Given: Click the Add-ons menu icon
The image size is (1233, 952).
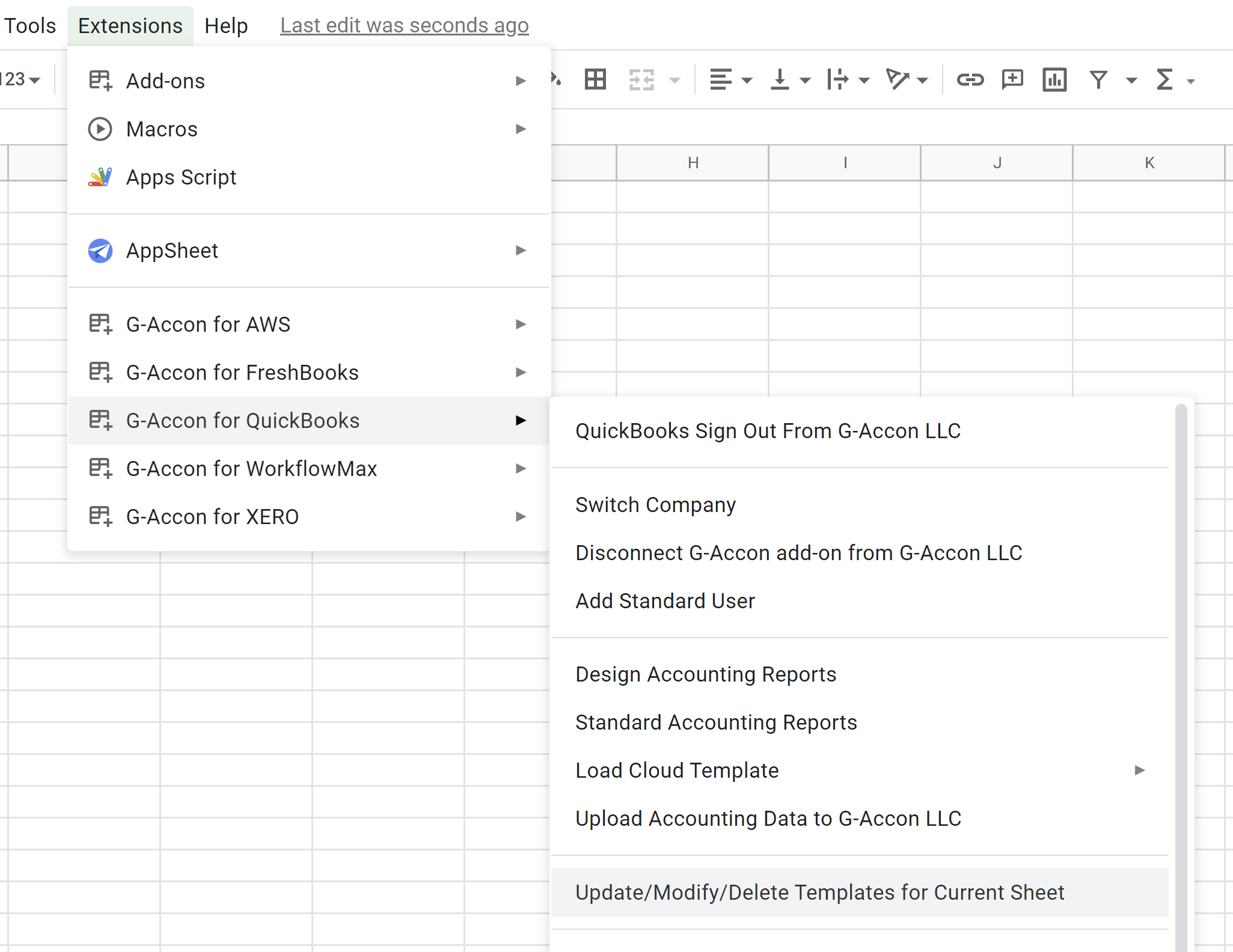Looking at the screenshot, I should click(100, 81).
